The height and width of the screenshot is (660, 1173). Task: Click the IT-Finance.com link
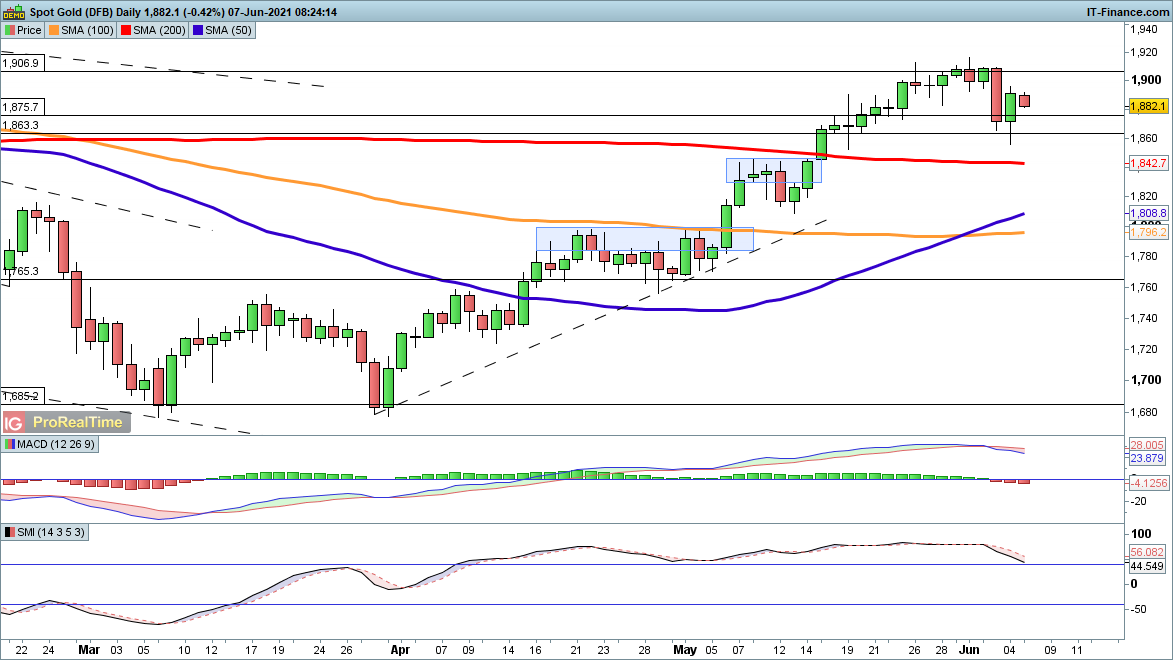click(1126, 11)
